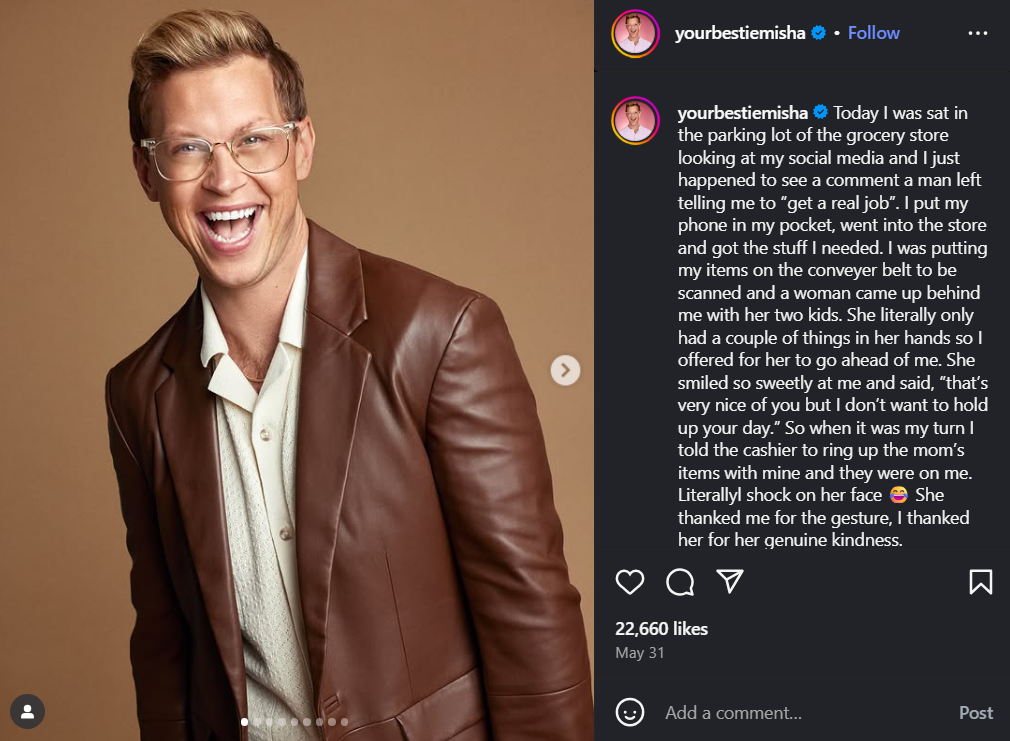View the 22,660 likes list
The height and width of the screenshot is (741, 1010).
(x=661, y=628)
